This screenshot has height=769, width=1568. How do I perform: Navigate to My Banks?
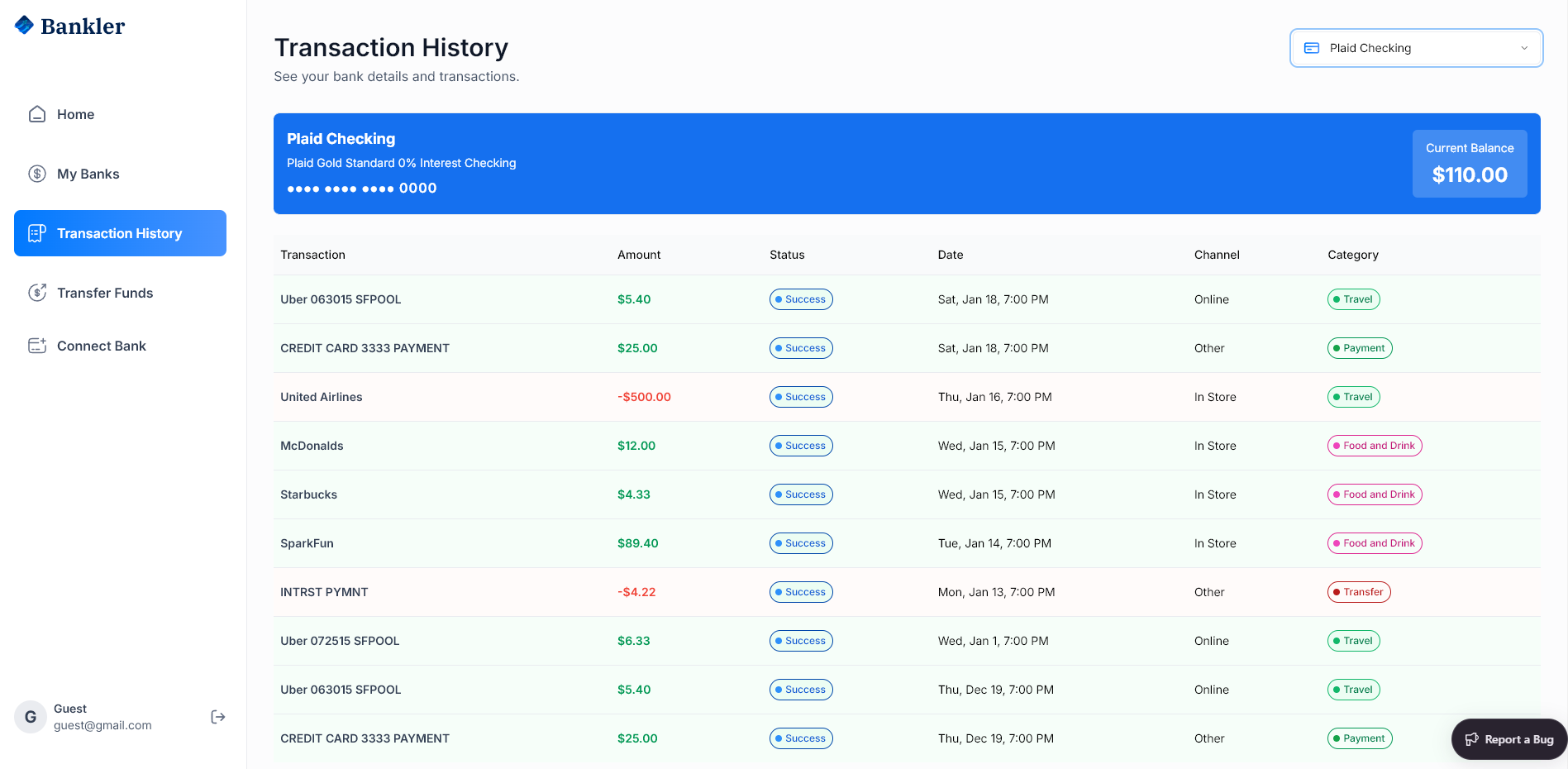click(x=88, y=174)
